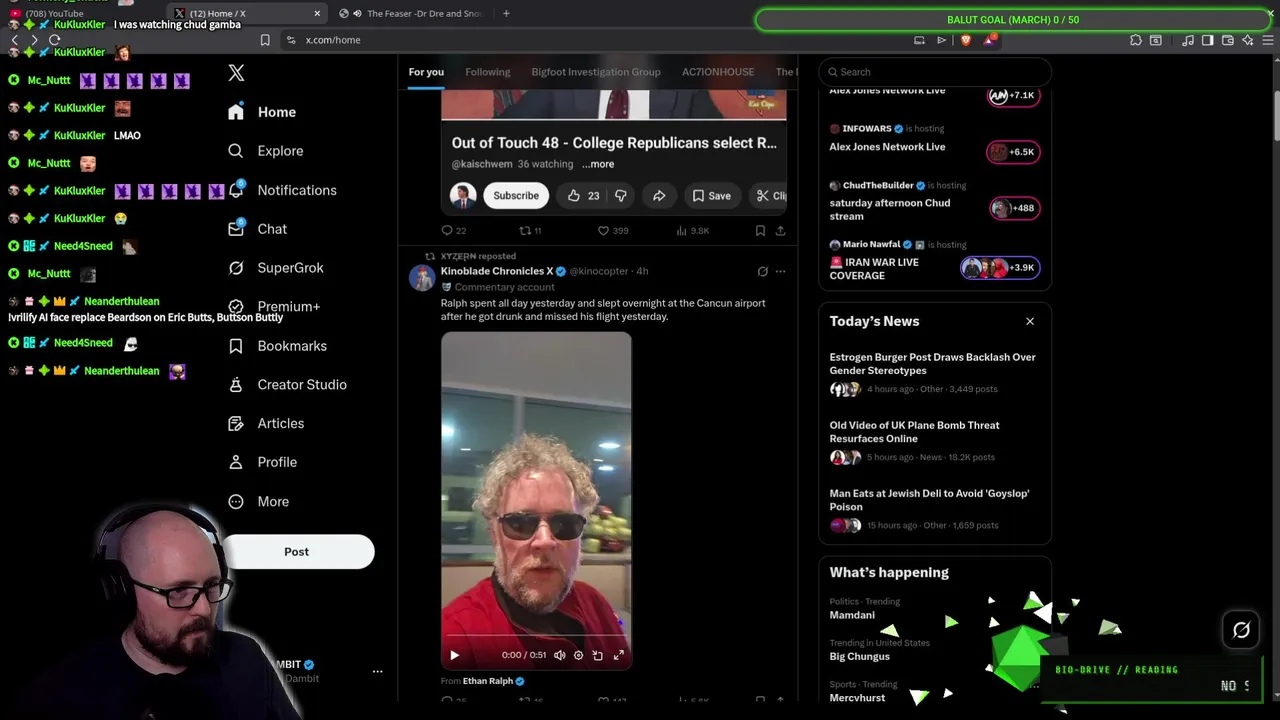
Task: Click the Post button
Action: pos(297,552)
